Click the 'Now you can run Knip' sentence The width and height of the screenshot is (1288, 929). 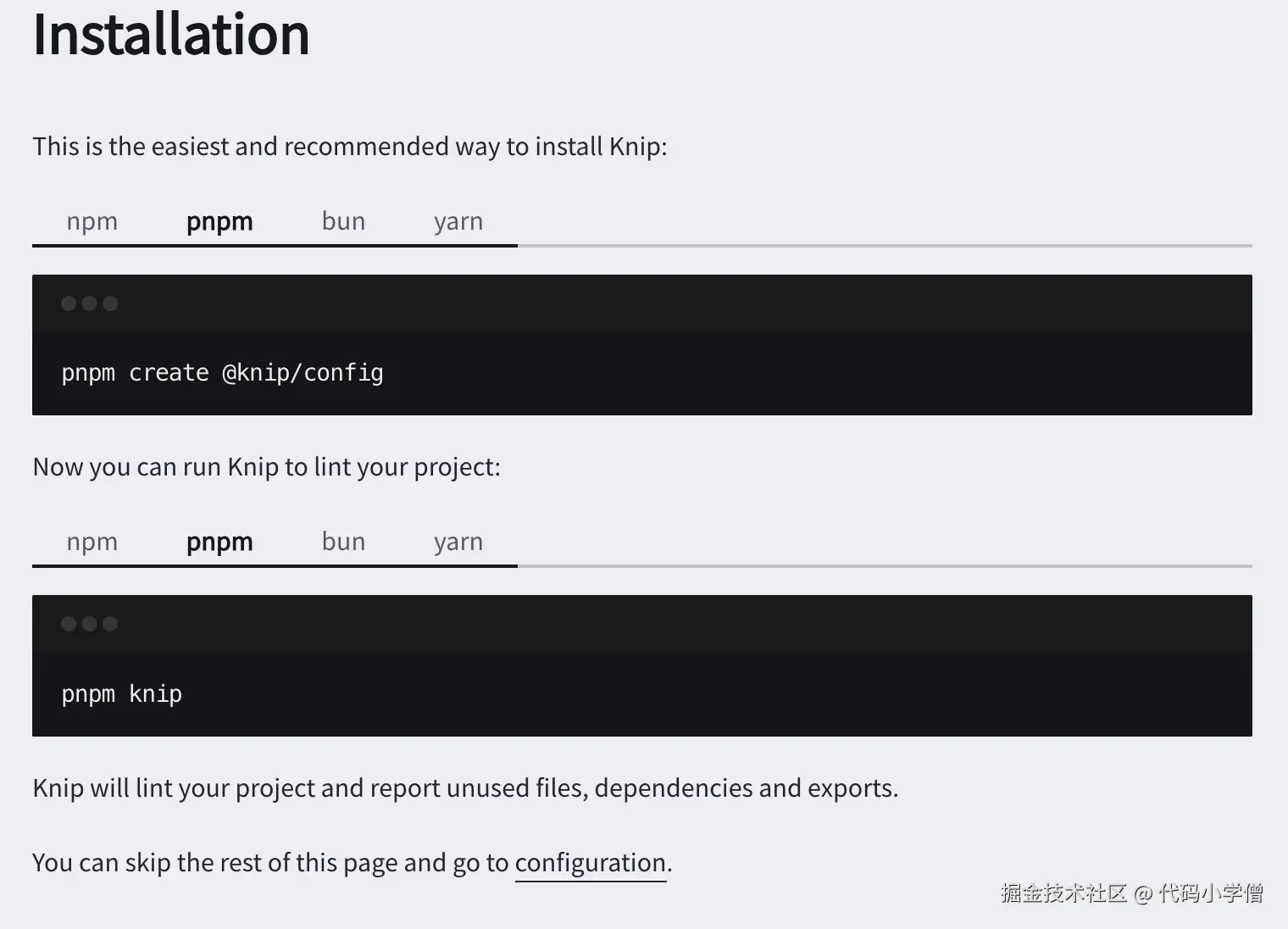click(266, 467)
